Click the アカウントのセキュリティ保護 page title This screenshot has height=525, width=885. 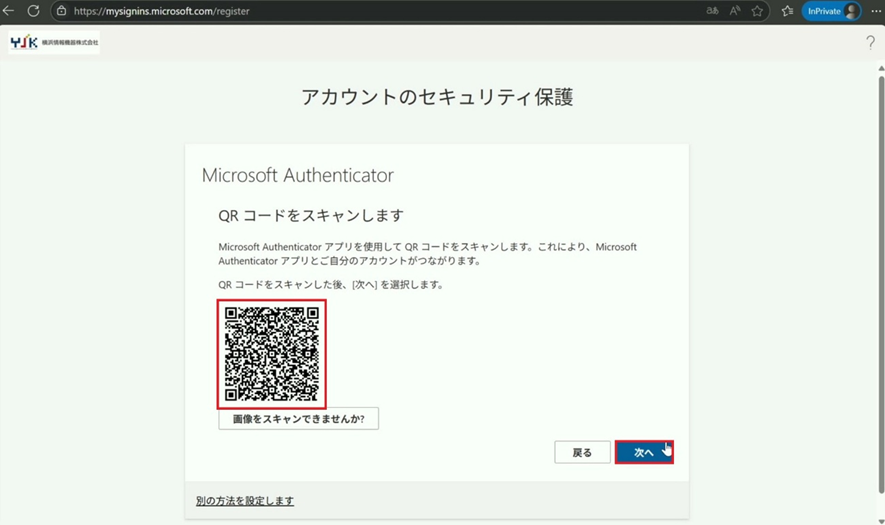click(x=437, y=97)
